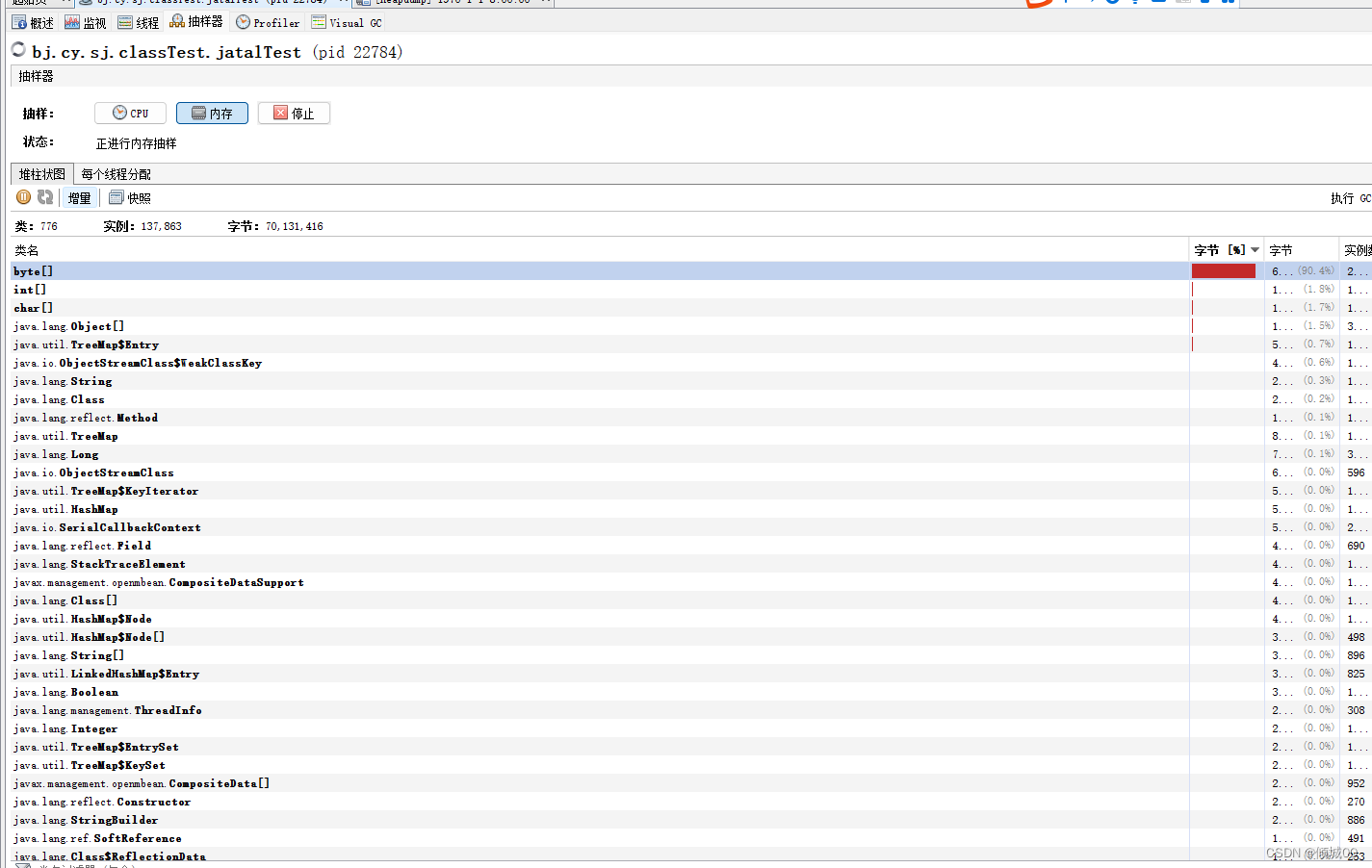Select the java.util.TreeMap row

coord(691,436)
